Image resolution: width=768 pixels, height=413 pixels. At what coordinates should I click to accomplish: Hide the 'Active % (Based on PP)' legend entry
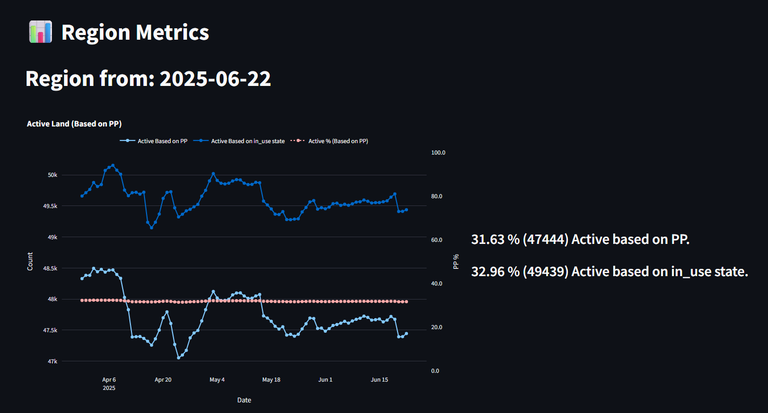coord(329,141)
